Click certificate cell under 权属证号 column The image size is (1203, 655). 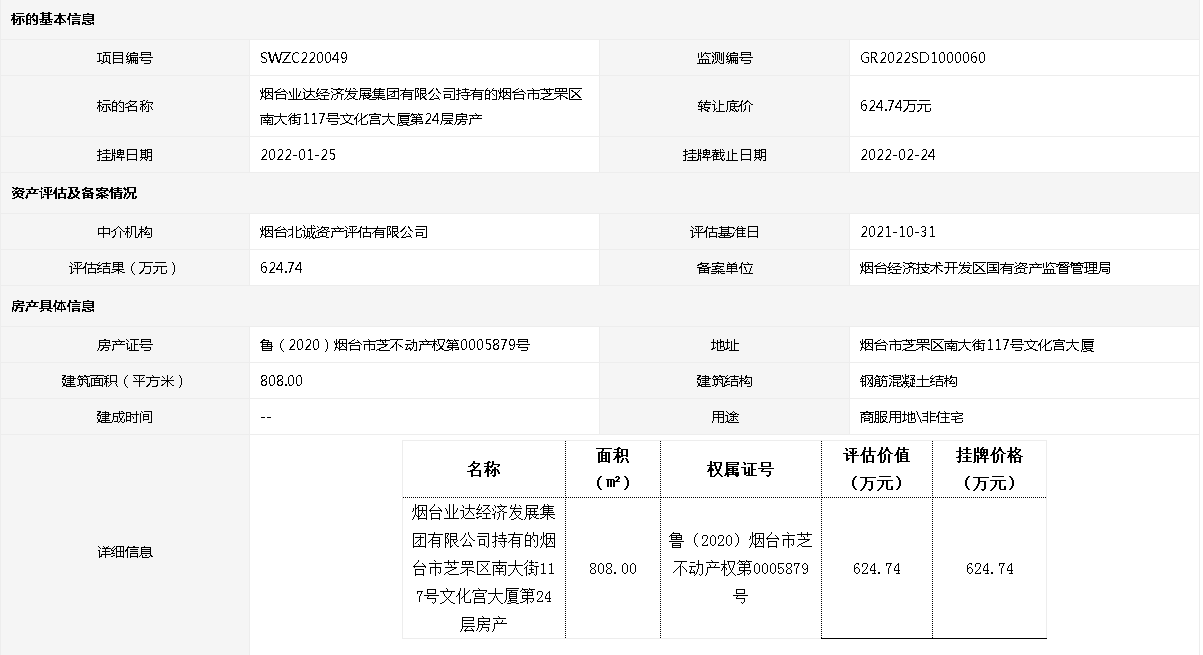[x=740, y=568]
